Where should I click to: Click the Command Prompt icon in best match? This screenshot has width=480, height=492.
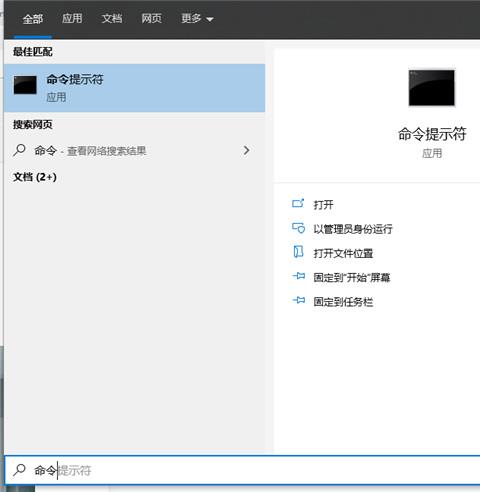click(x=25, y=85)
